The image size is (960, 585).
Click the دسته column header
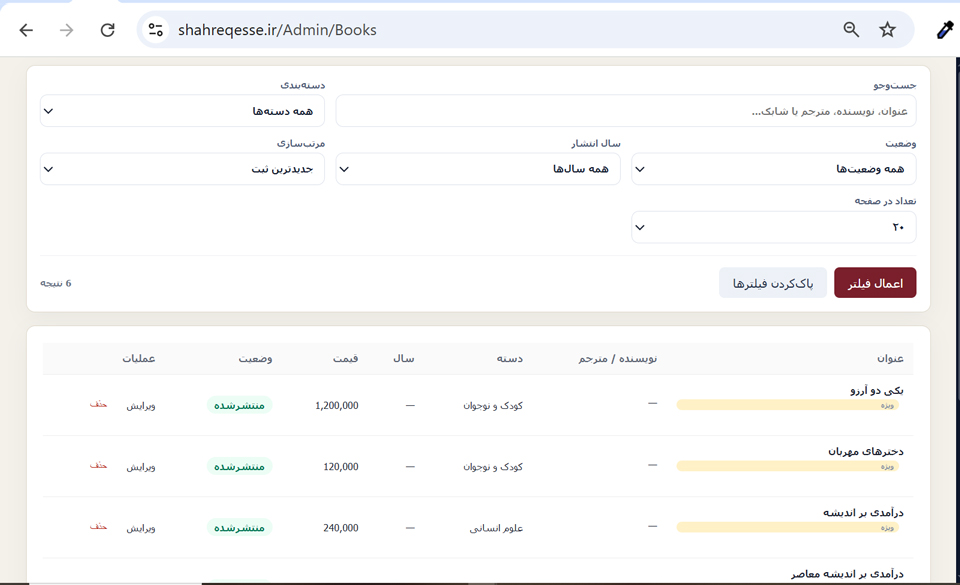click(x=509, y=359)
